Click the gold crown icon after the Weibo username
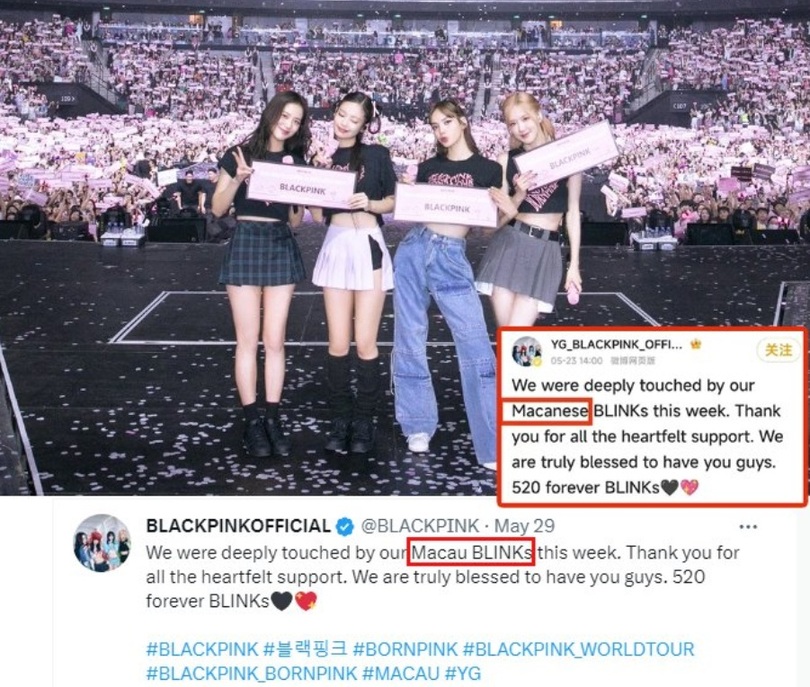This screenshot has width=810, height=687. [696, 344]
